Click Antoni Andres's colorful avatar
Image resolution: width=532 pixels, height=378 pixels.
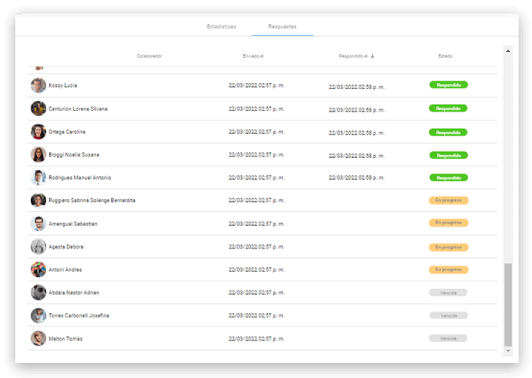(x=38, y=270)
